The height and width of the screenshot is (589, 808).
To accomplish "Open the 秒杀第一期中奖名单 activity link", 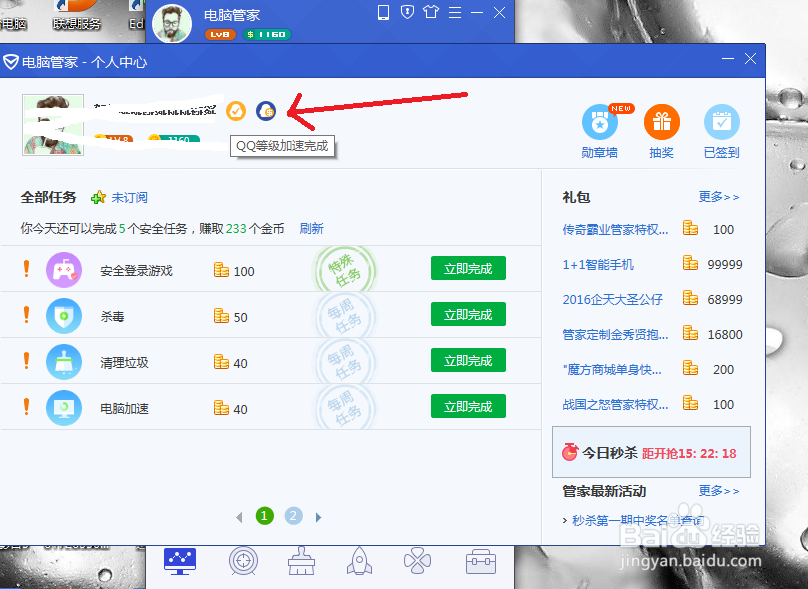I will (x=638, y=520).
